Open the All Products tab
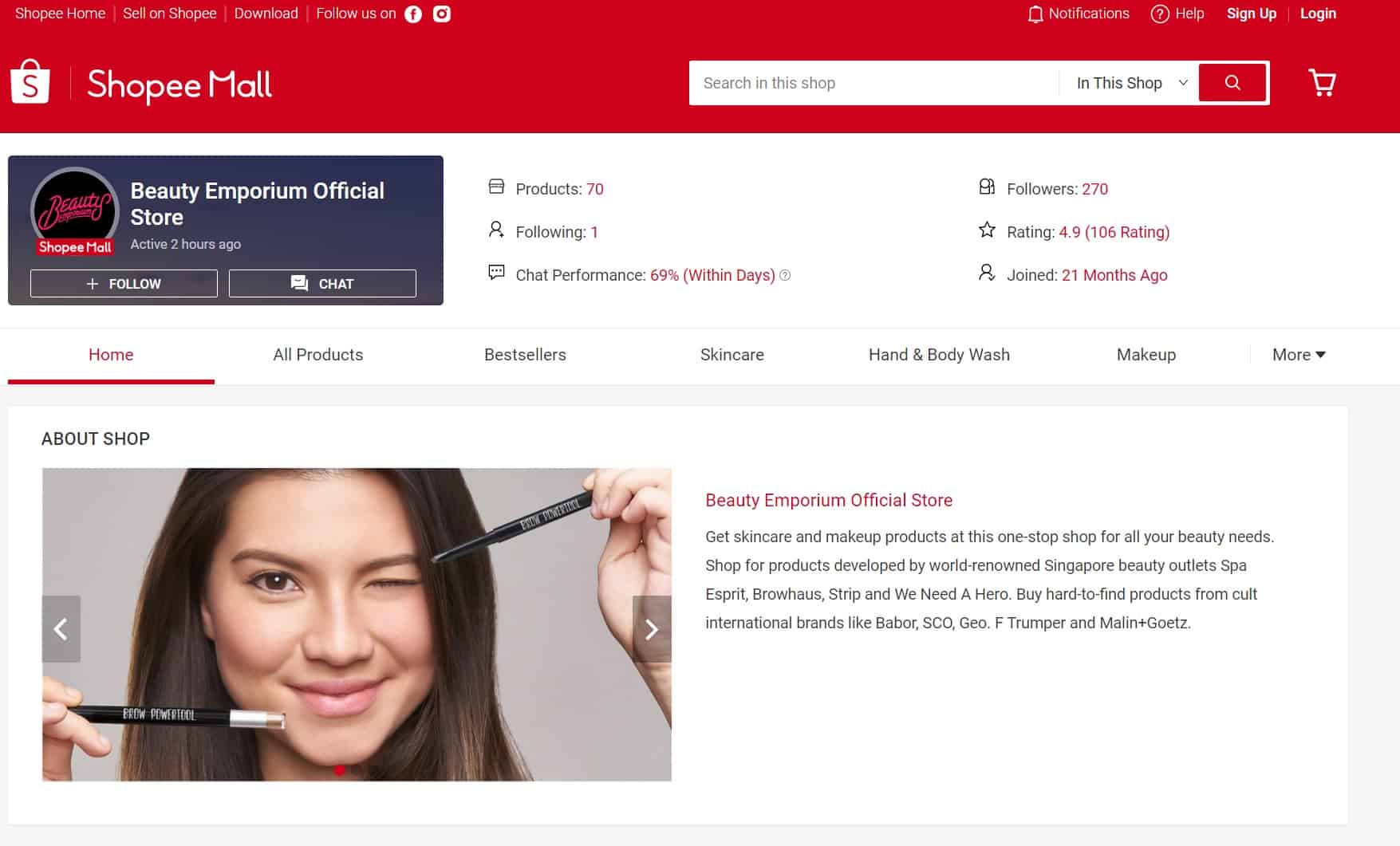 (x=318, y=355)
